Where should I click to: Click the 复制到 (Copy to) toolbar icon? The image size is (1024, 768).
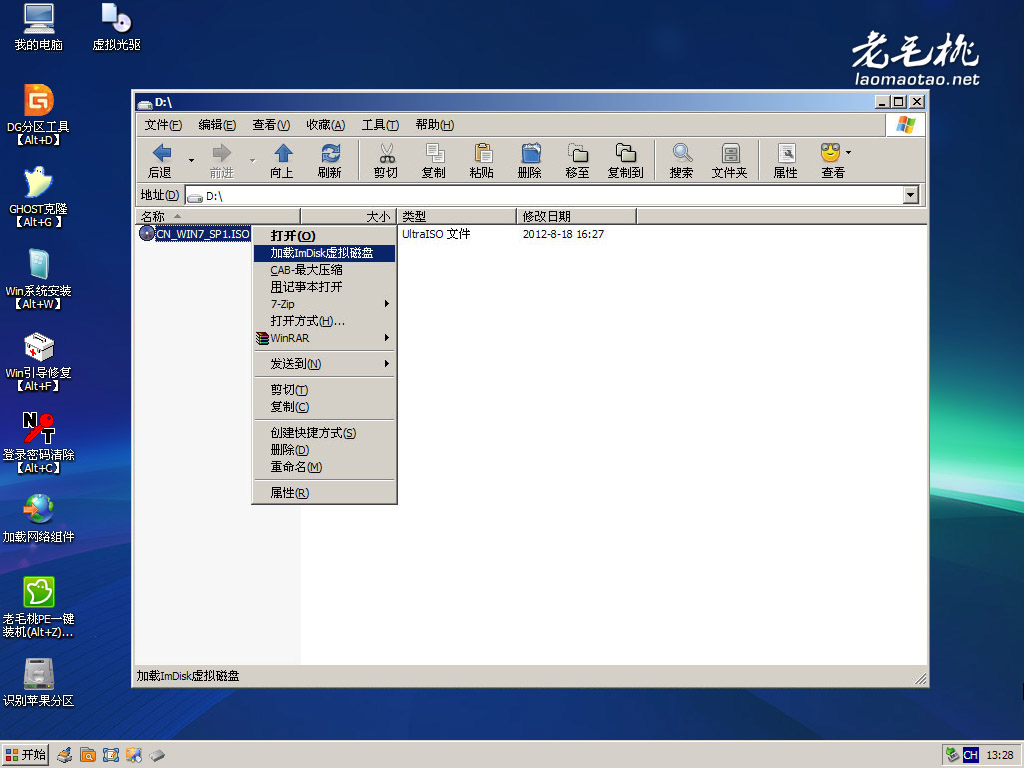626,161
